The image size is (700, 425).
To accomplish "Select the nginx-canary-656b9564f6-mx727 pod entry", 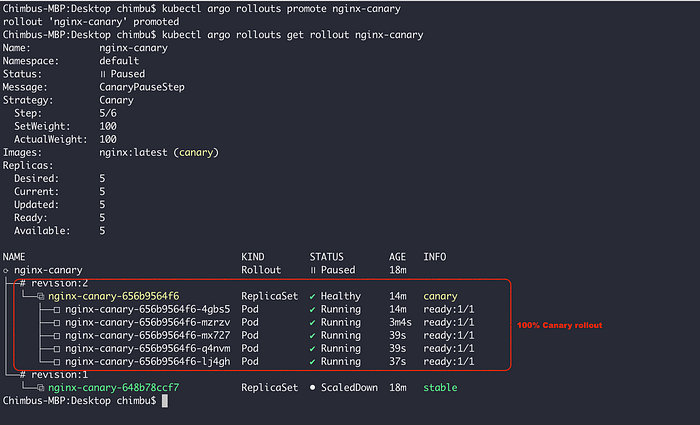I will (148, 335).
